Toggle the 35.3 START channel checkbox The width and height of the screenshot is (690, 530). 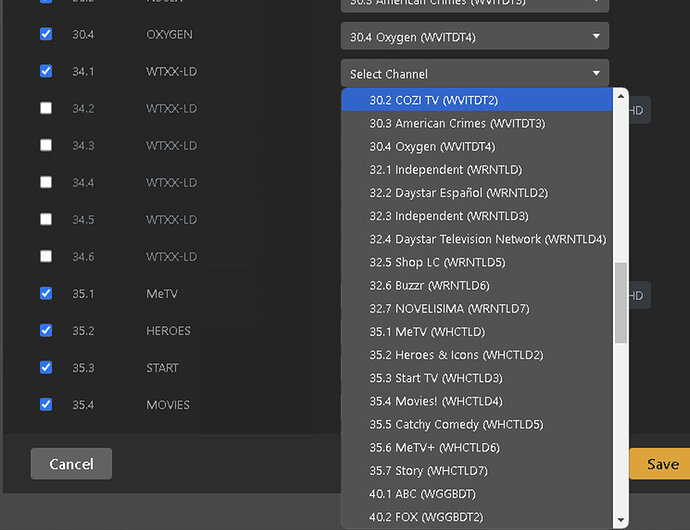[46, 367]
